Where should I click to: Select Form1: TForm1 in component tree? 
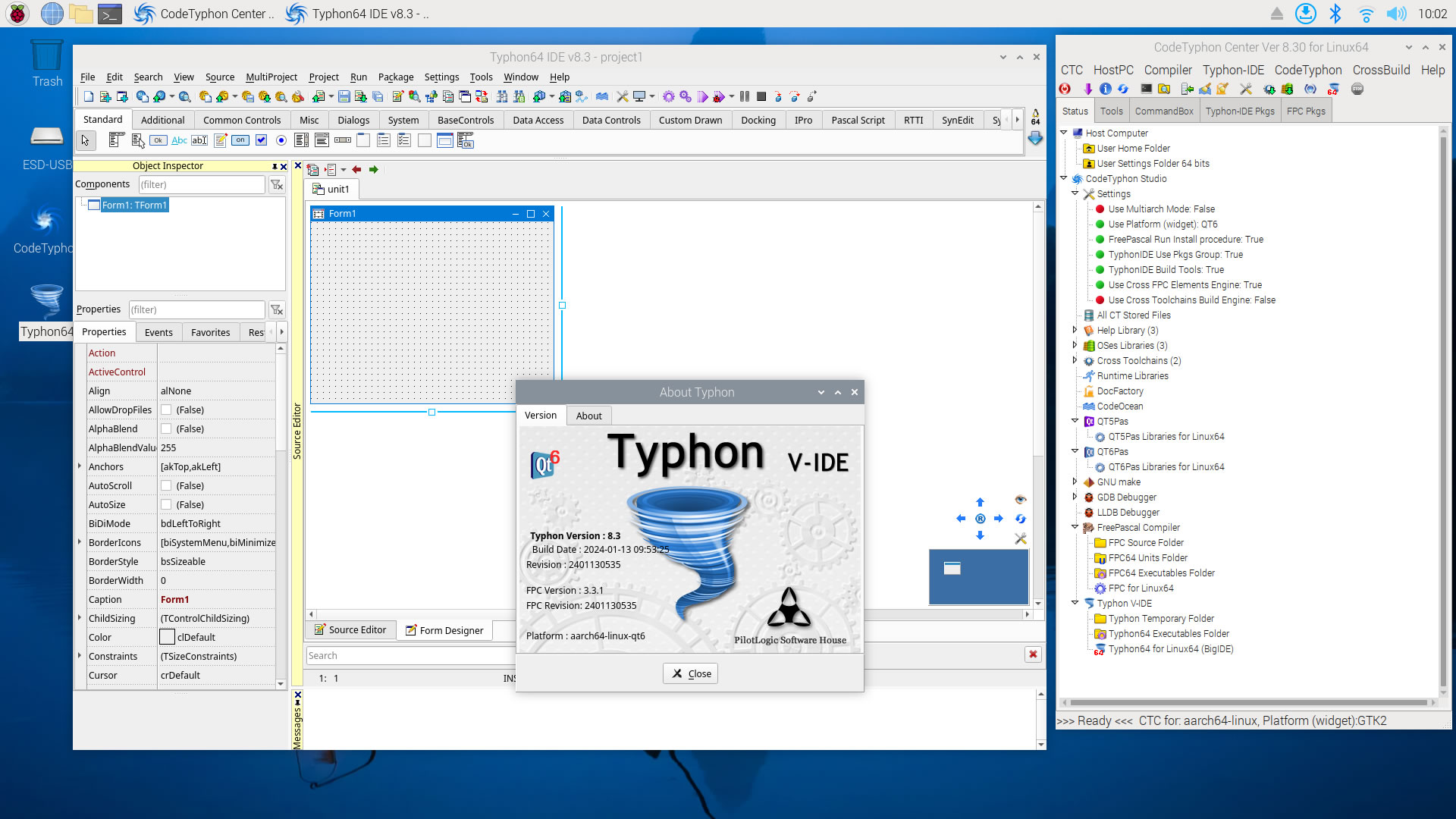(x=134, y=206)
